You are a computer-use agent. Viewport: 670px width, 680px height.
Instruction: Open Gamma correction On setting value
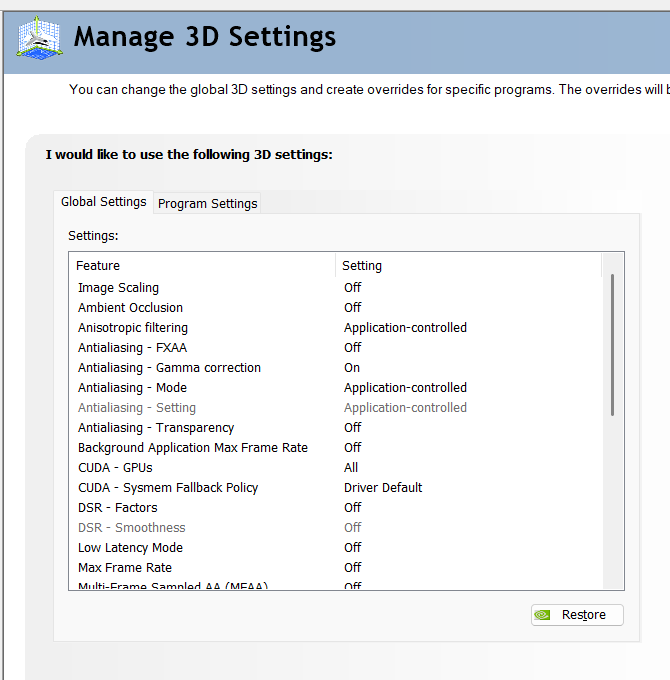point(352,367)
